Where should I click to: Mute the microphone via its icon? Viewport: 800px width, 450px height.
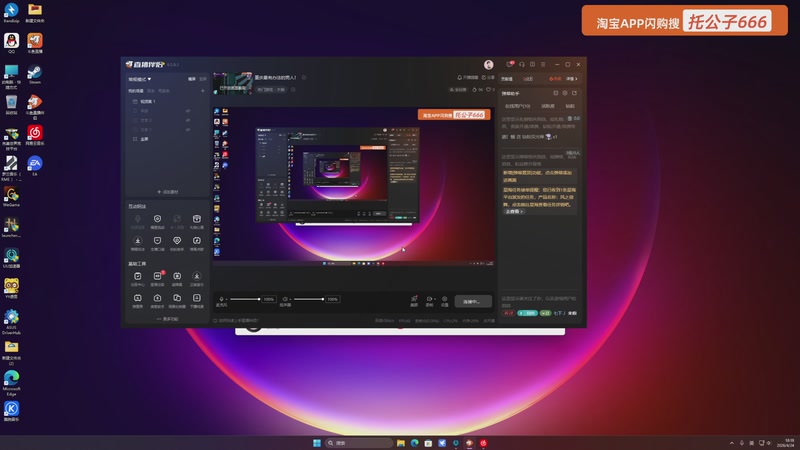pos(221,299)
